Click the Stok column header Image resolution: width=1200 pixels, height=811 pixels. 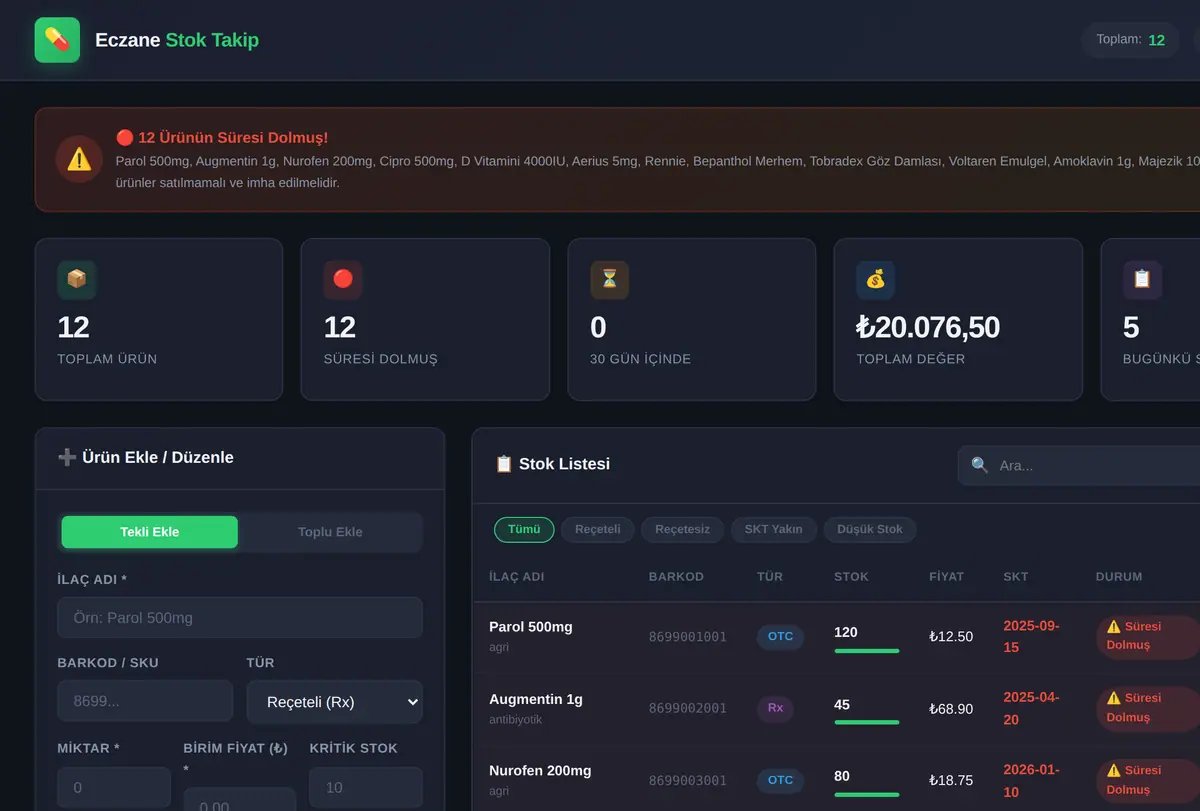(x=852, y=577)
